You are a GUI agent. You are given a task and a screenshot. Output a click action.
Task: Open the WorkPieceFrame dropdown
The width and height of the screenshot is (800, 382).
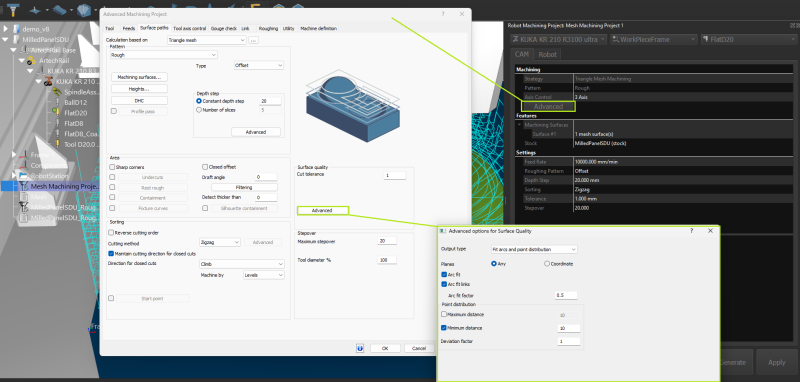tap(654, 39)
